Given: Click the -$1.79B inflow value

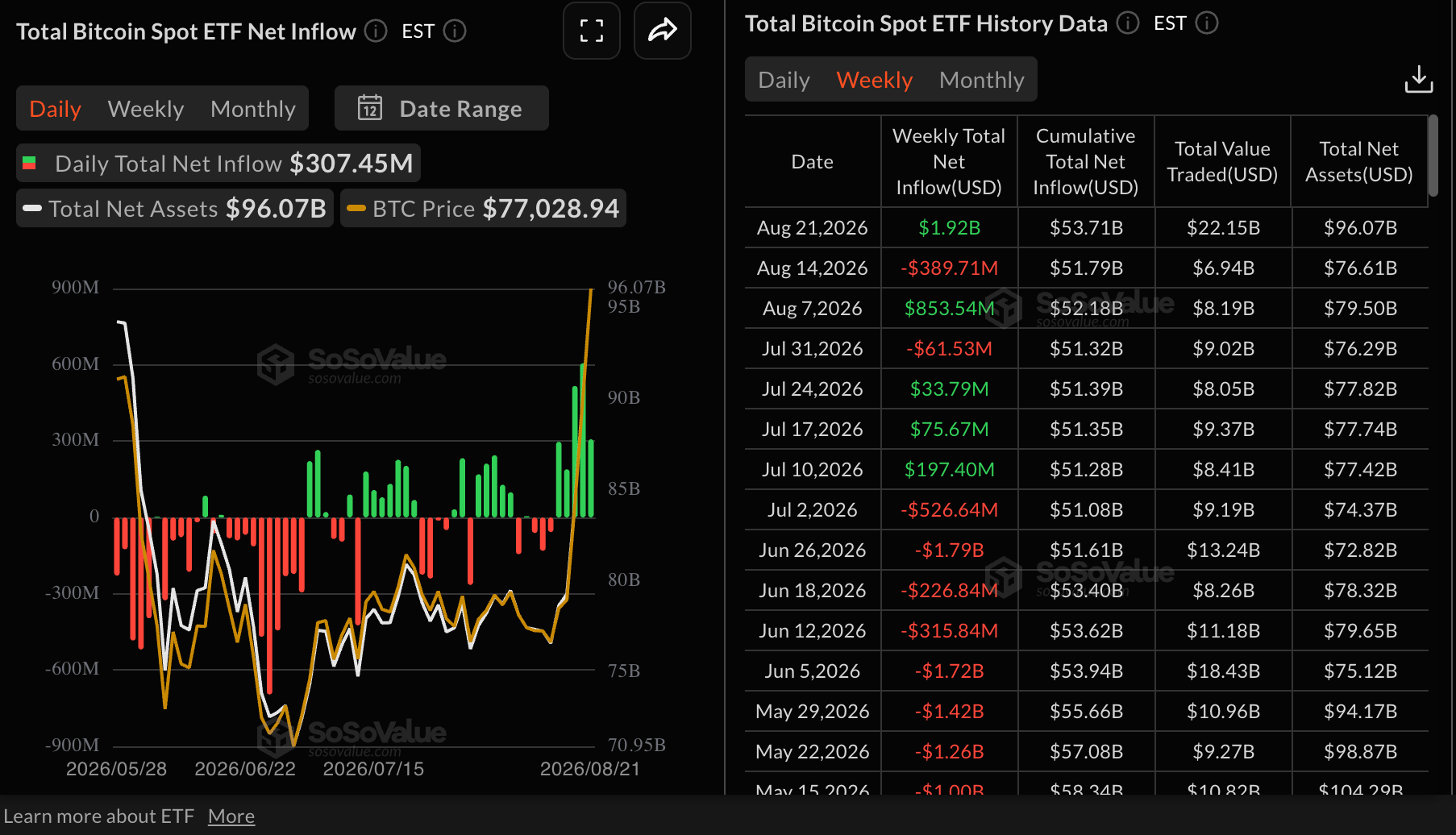Looking at the screenshot, I should click(949, 550).
